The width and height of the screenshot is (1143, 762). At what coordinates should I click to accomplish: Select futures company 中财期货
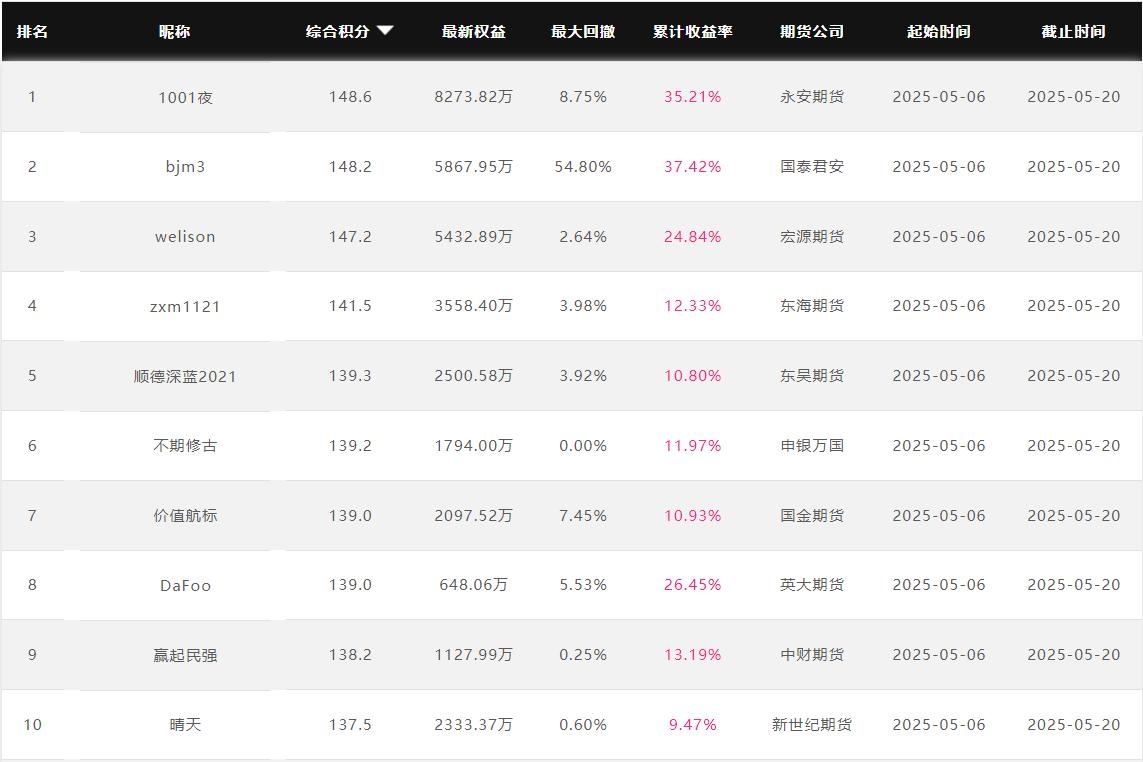(812, 655)
